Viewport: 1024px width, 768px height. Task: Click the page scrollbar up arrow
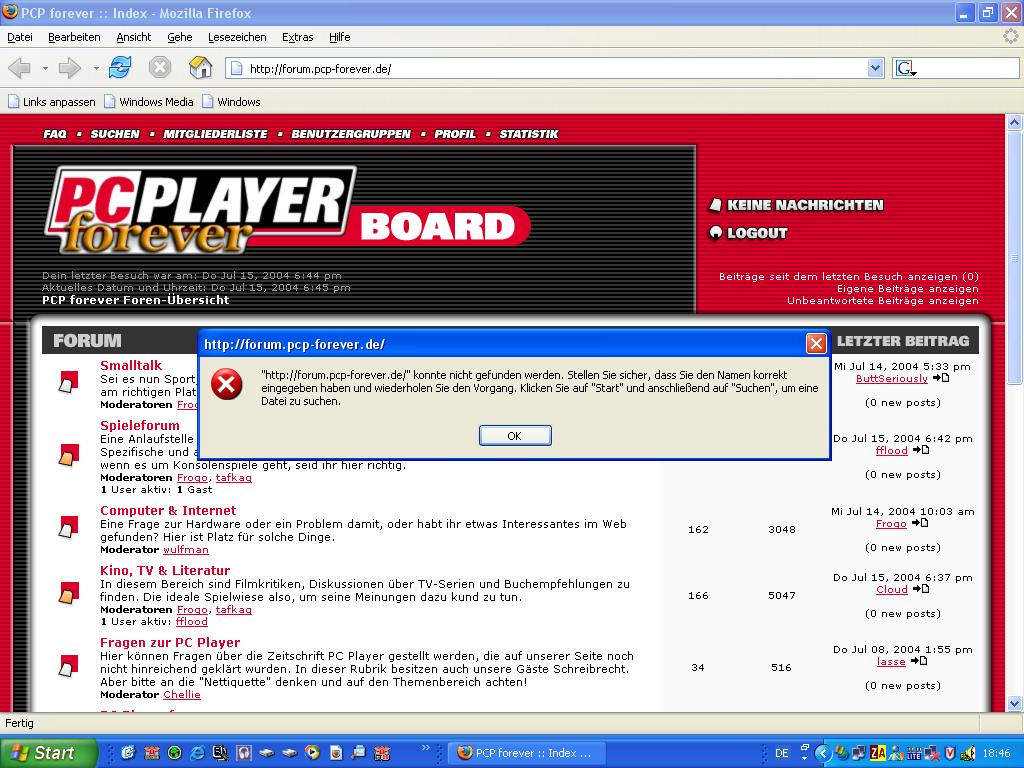click(1014, 122)
